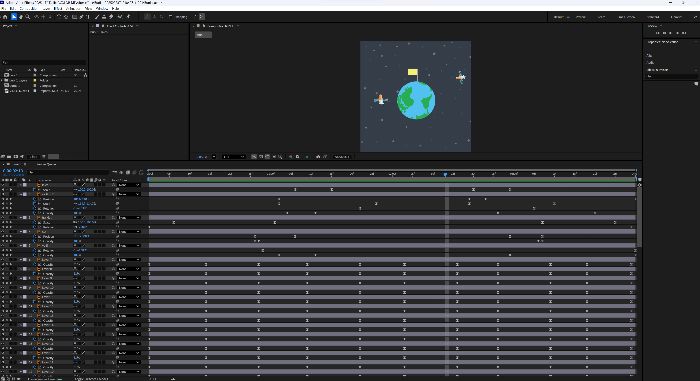
Task: Toggle the third layer's visibility eye
Action: [x=3, y=194]
